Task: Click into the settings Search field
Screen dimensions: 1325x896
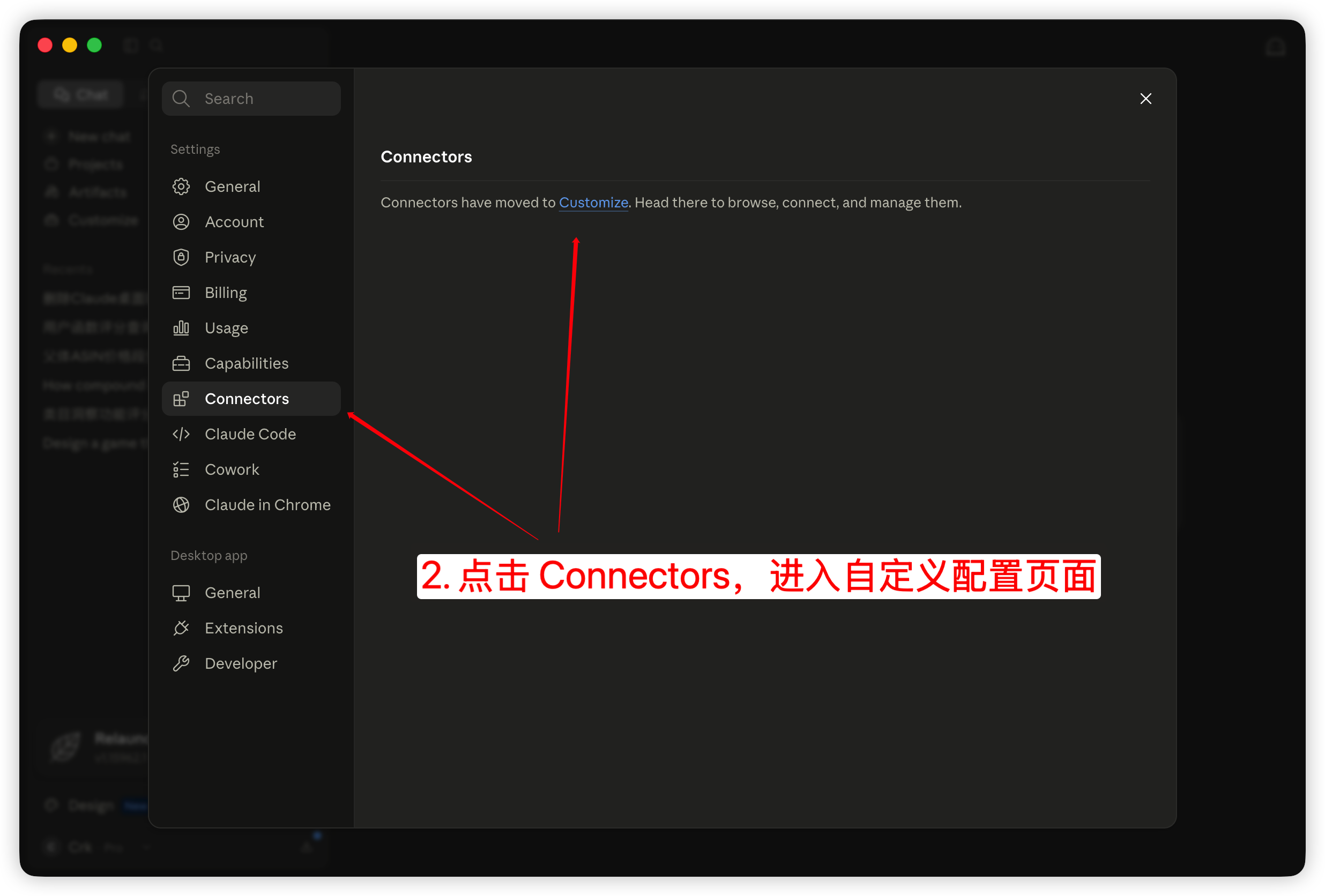Action: pos(251,99)
